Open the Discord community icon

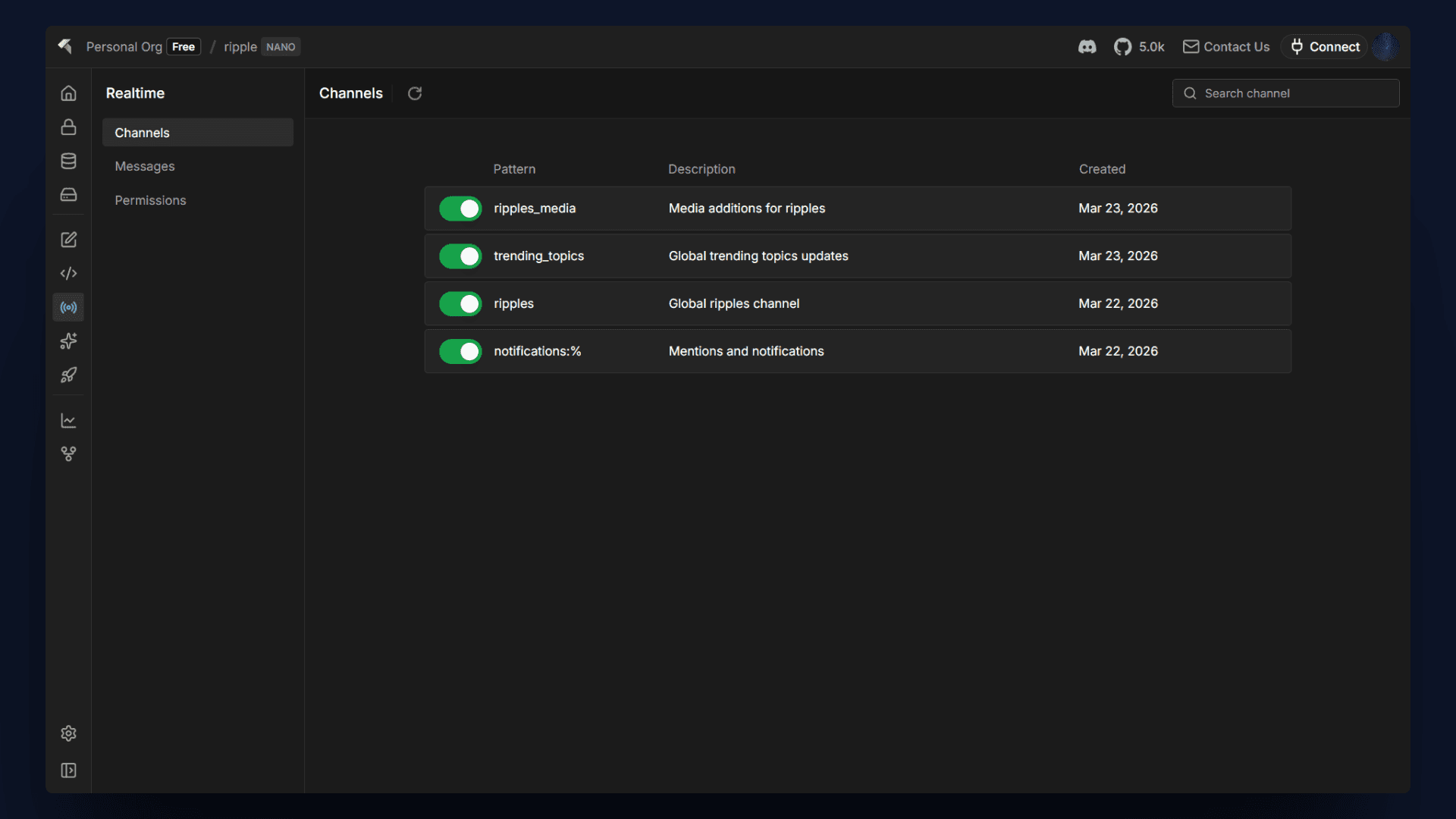(x=1087, y=47)
